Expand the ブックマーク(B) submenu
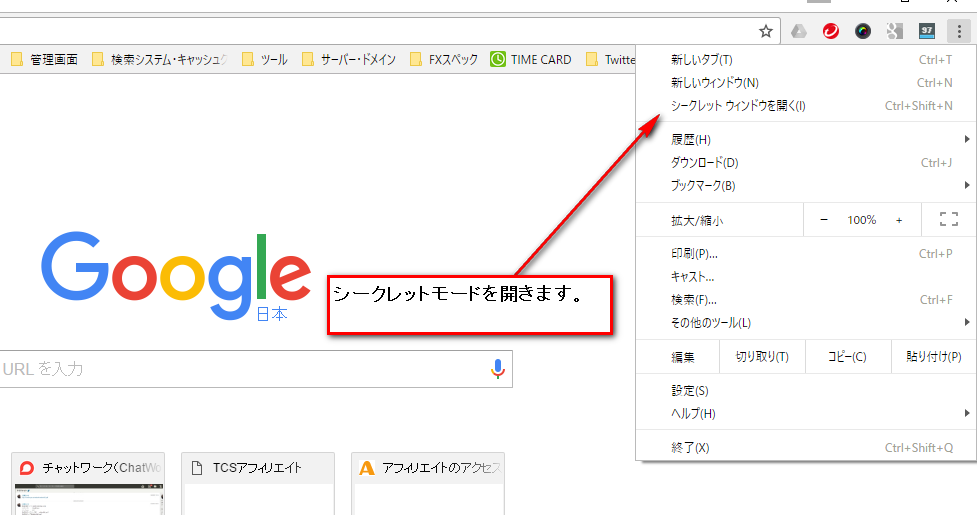977x515 pixels. [806, 186]
